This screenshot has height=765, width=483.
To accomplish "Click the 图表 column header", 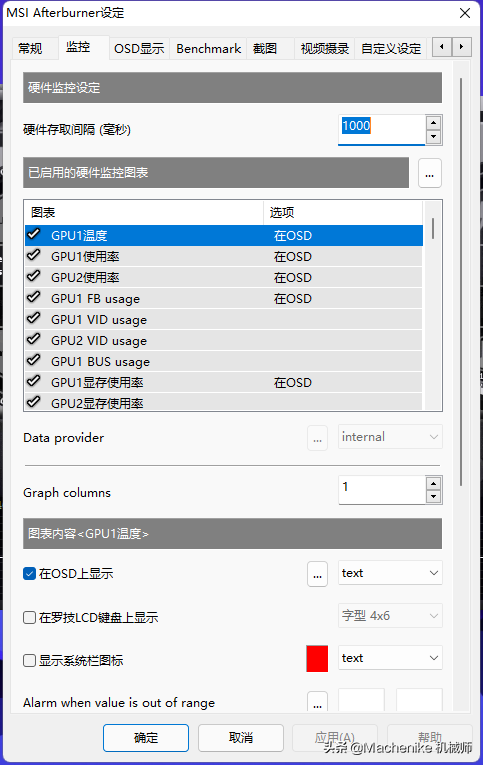I will tap(144, 213).
